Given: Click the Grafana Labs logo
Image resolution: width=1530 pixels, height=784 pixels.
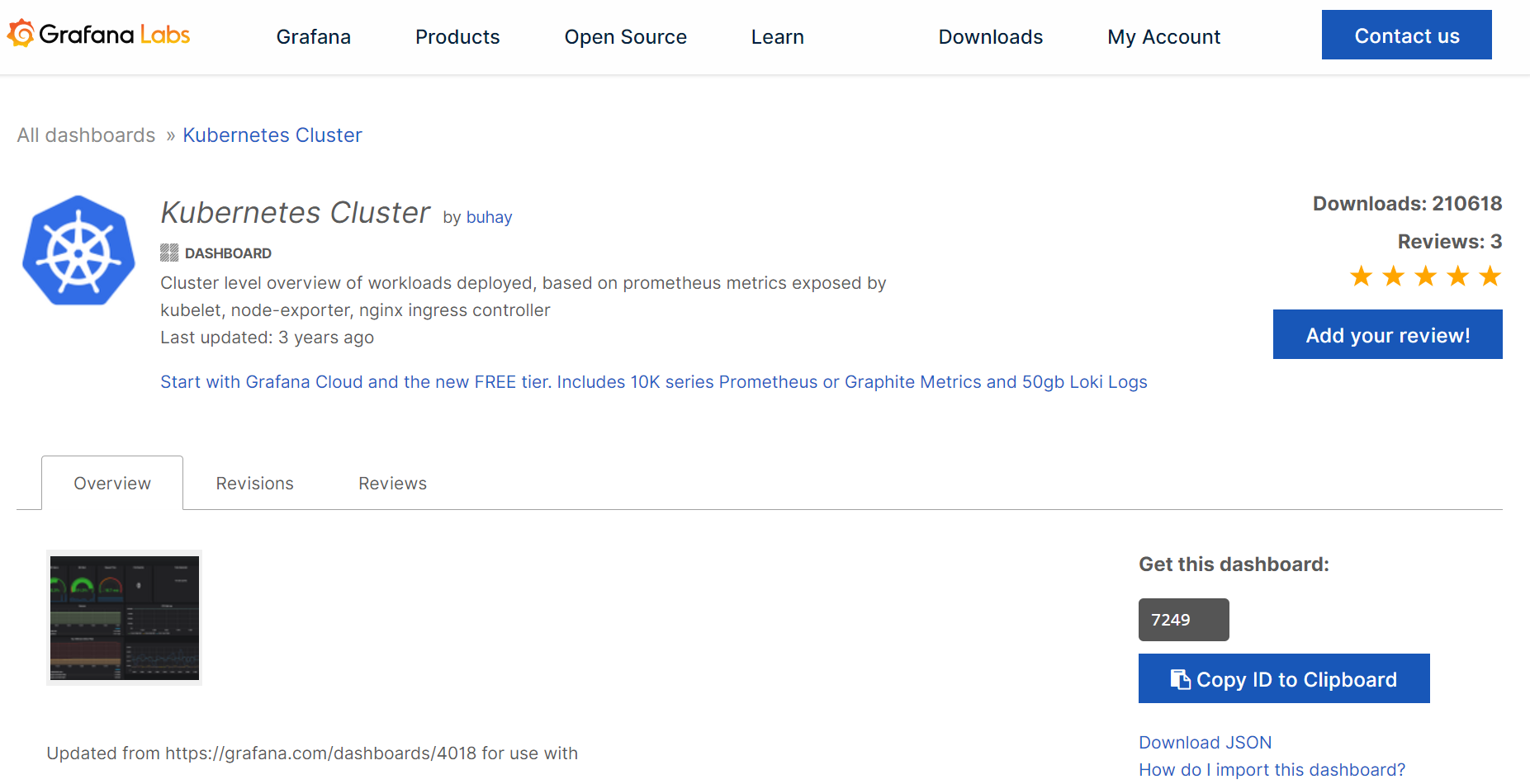Looking at the screenshot, I should [x=98, y=34].
